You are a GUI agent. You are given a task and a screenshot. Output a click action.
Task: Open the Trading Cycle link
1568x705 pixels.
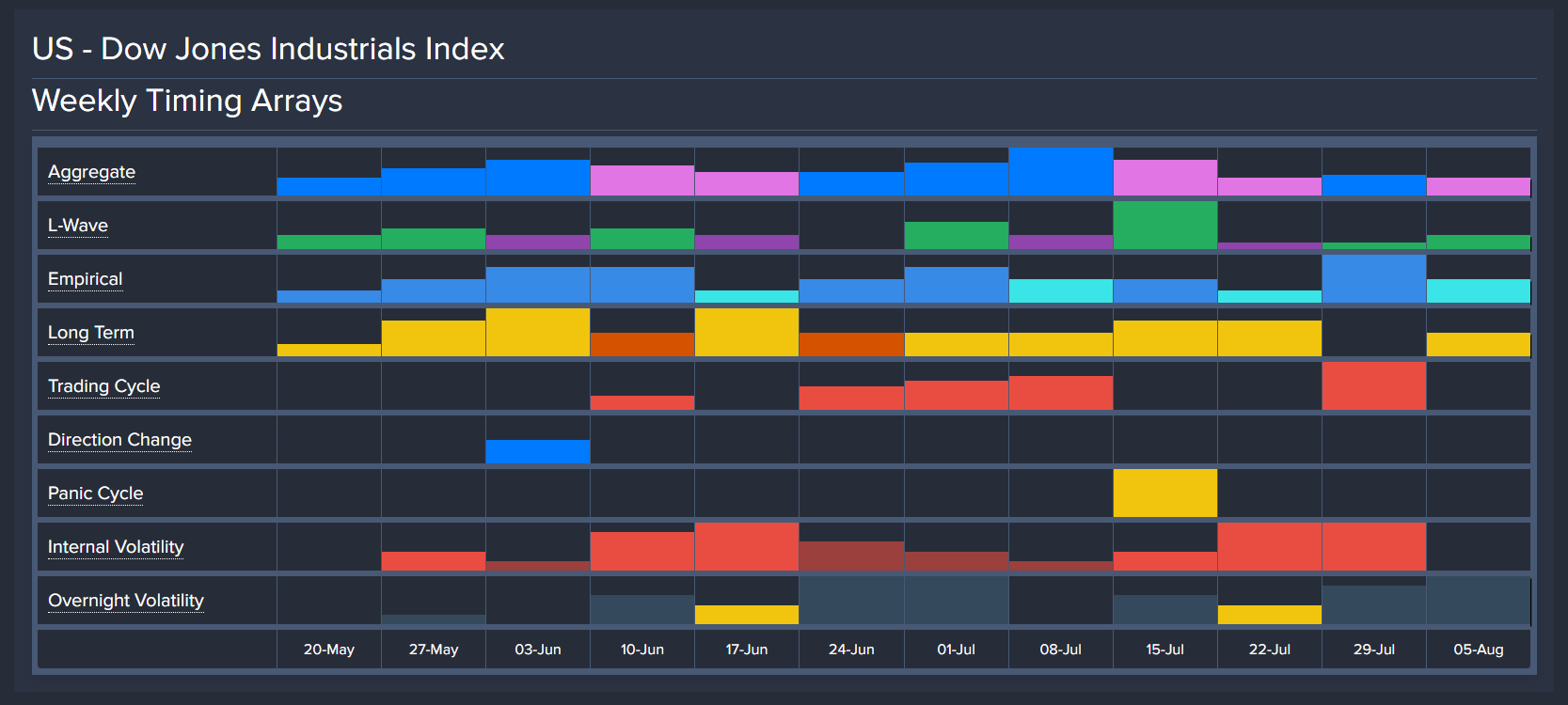[103, 386]
